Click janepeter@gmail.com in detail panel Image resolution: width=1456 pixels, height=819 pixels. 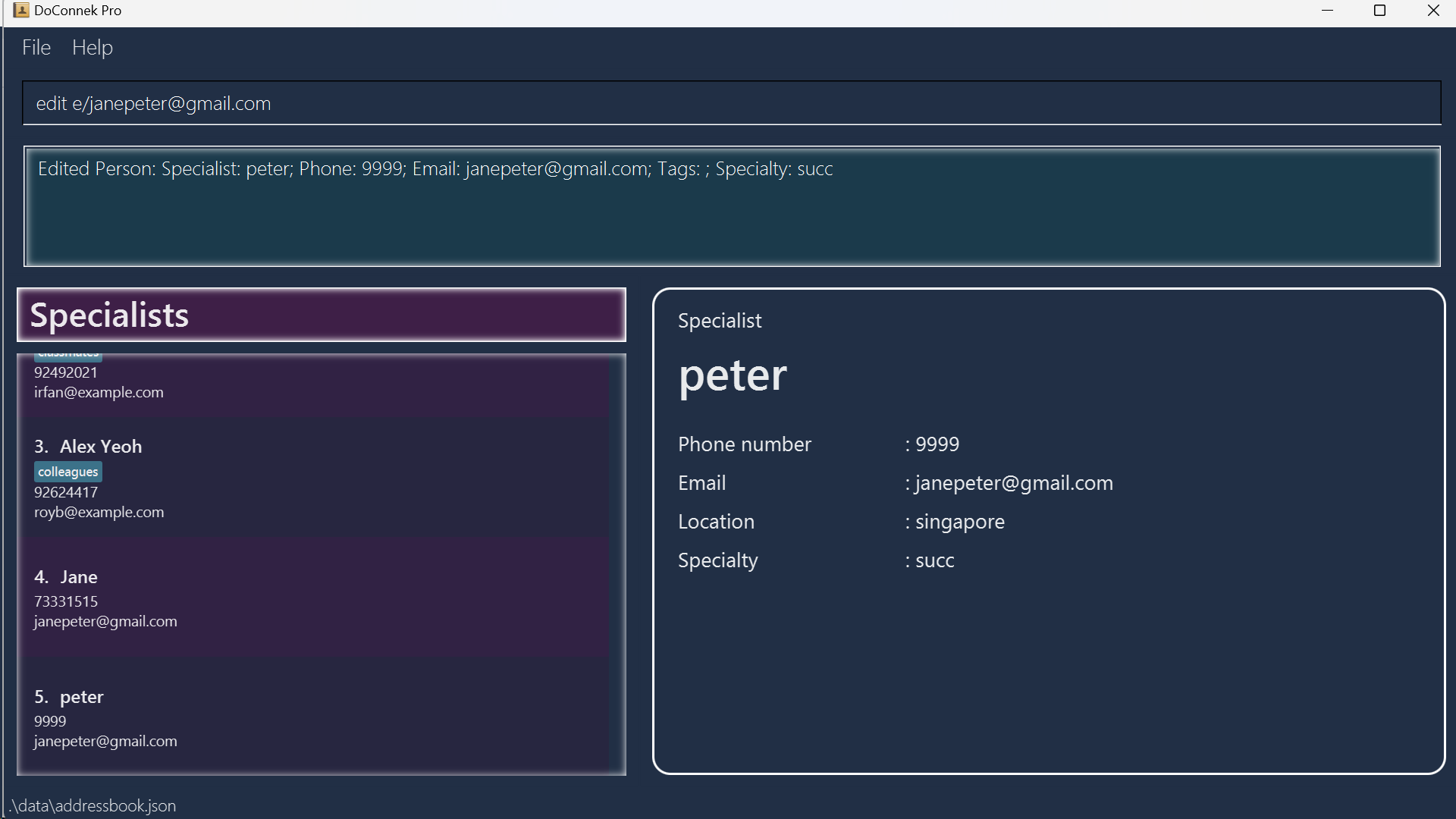[x=1014, y=483]
